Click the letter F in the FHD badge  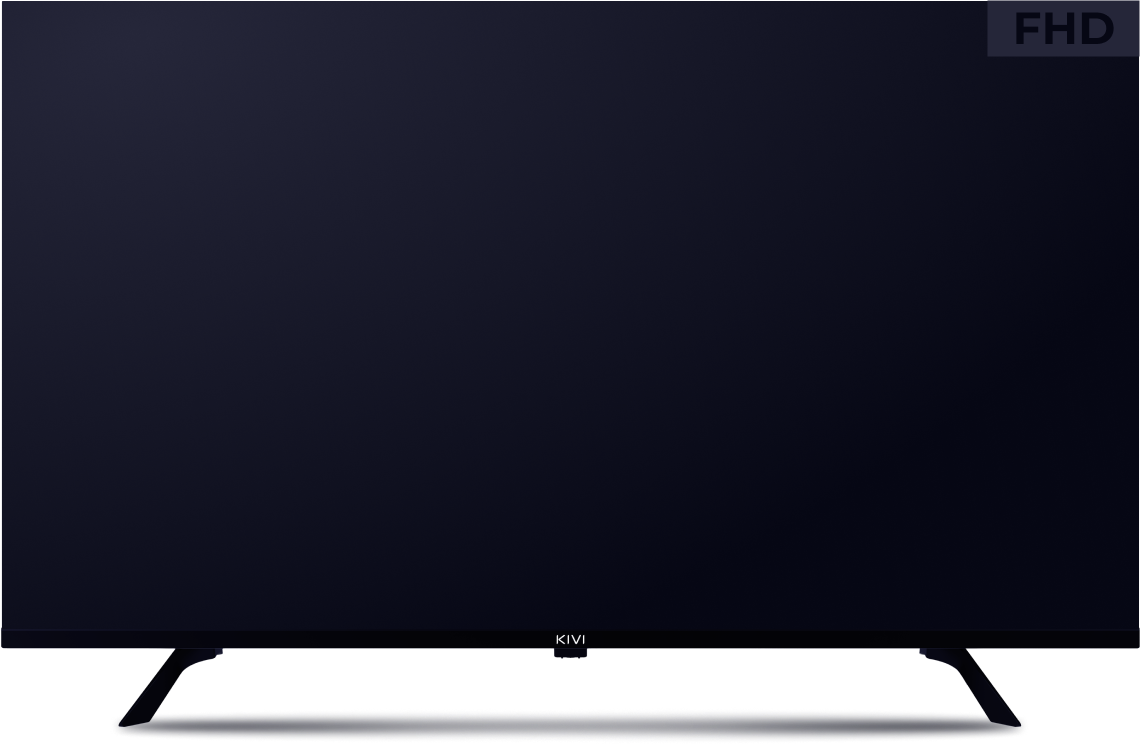[x=1030, y=29]
